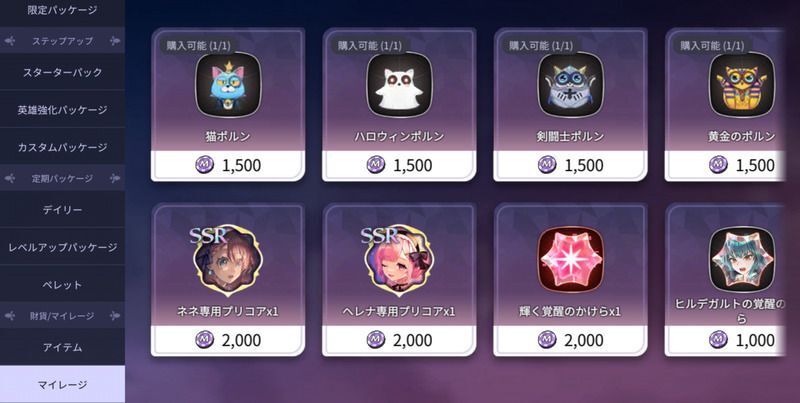Screen dimensions: 800x403
Task: Buy ネネ専用プリコア for 2,000 mileage
Action: tap(228, 340)
